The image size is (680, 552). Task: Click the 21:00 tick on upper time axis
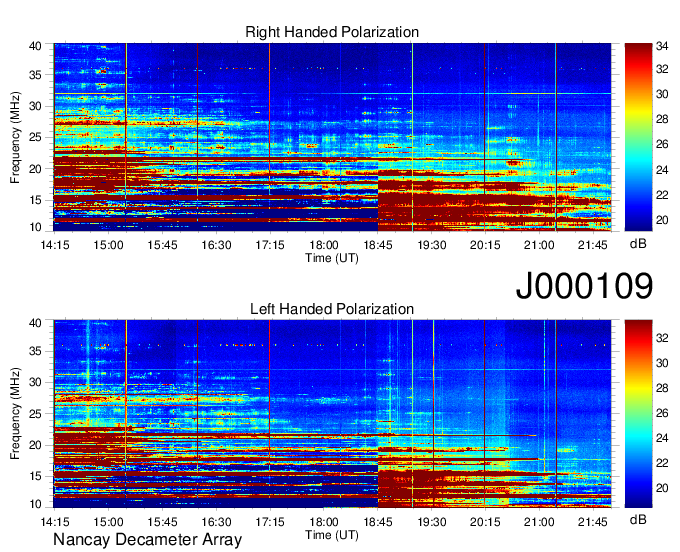pyautogui.click(x=539, y=245)
